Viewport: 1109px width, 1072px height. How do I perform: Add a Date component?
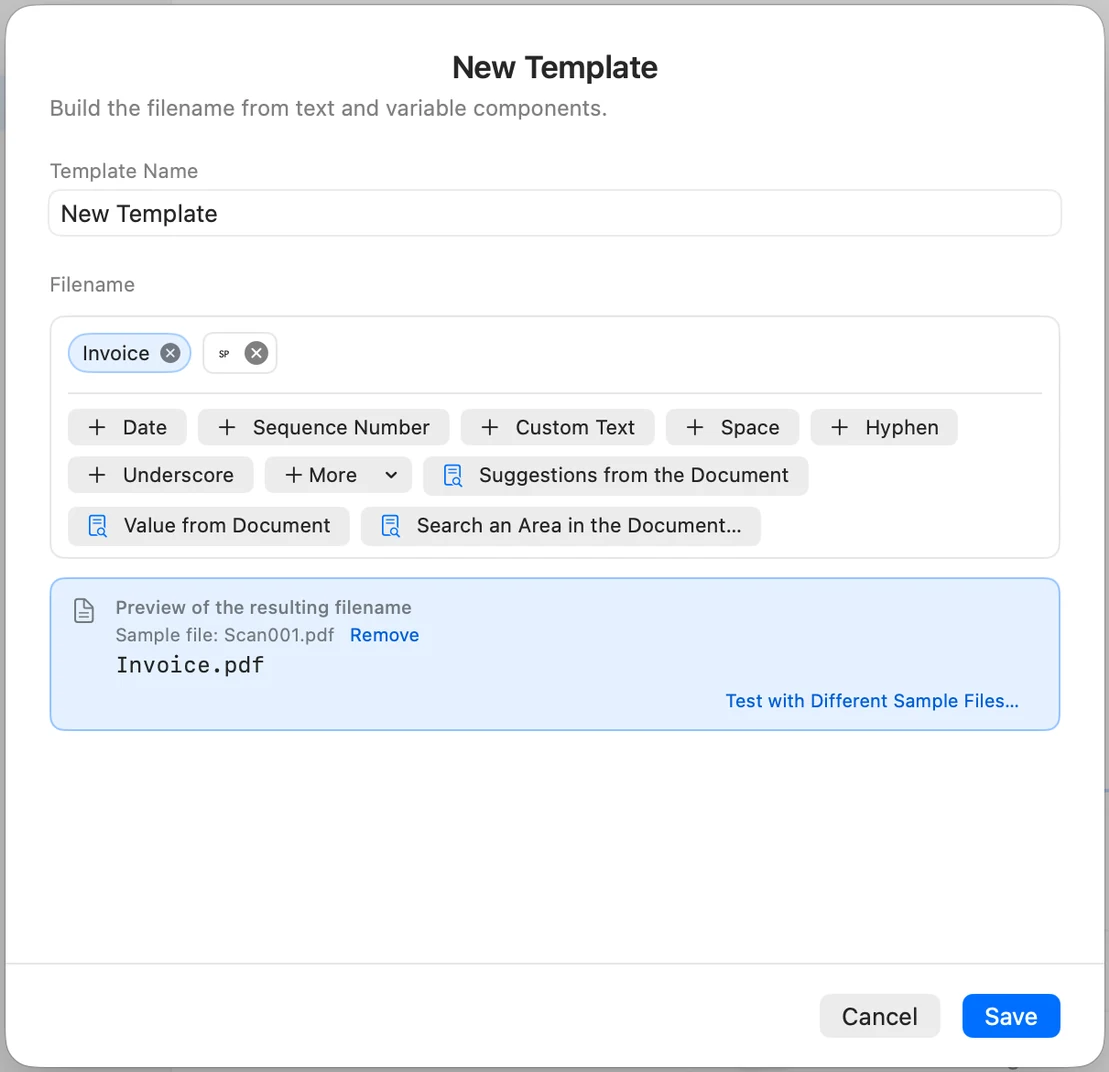pos(127,427)
